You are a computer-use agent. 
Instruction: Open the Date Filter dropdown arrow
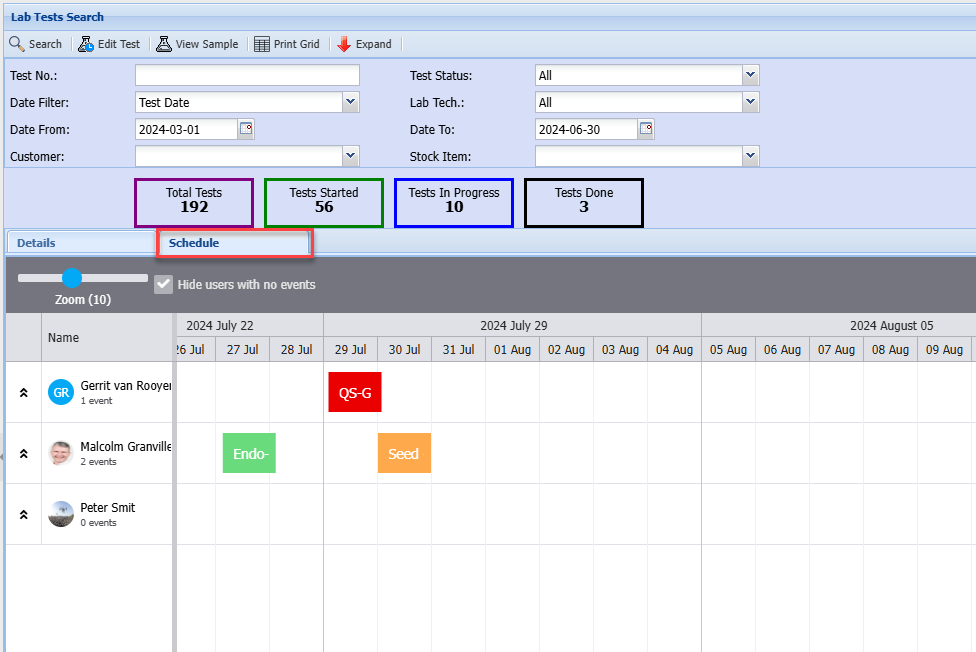pyautogui.click(x=350, y=102)
